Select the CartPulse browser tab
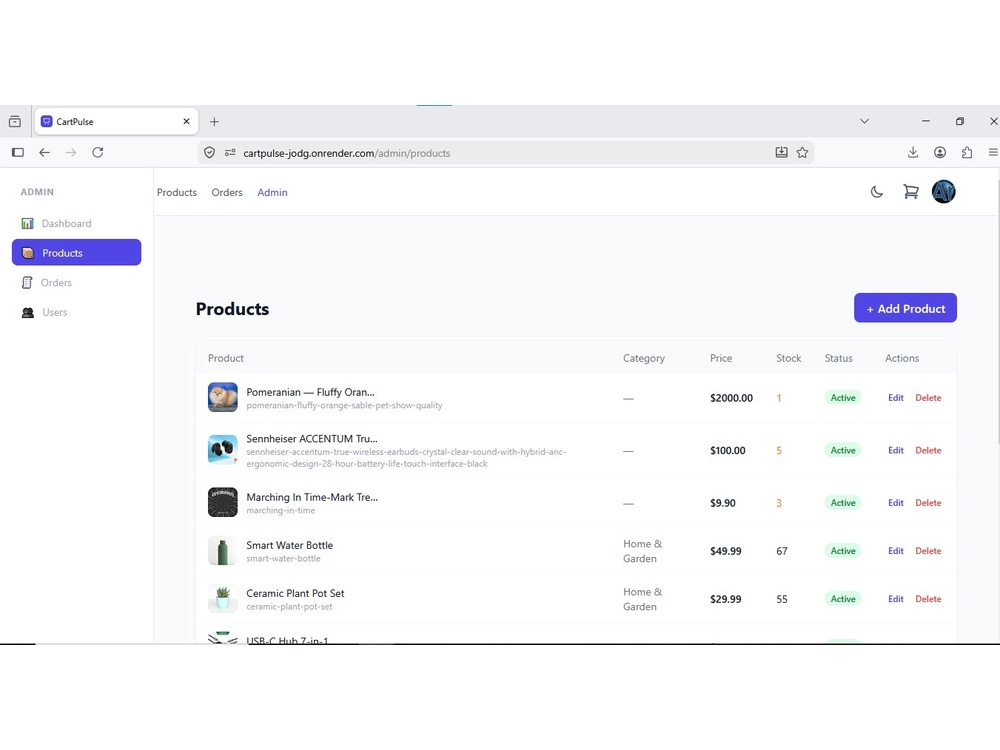Viewport: 1000px width, 750px height. point(116,121)
